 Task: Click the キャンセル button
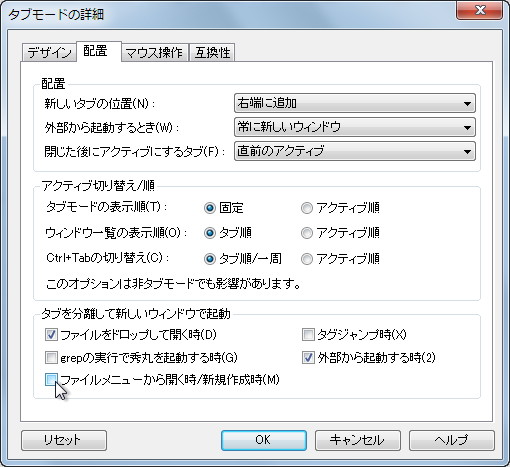(x=358, y=440)
